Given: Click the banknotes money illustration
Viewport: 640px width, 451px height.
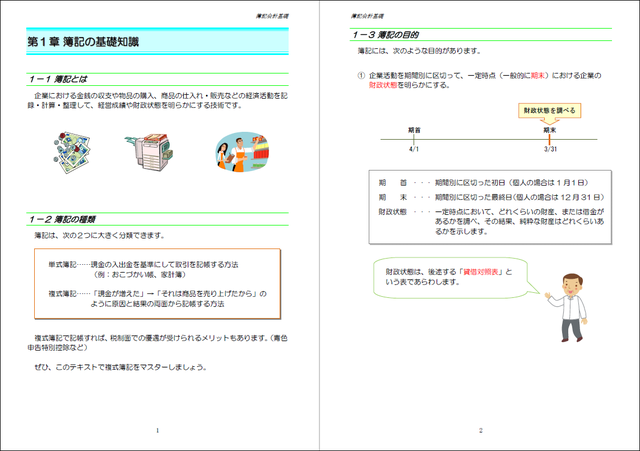Looking at the screenshot, I should [x=72, y=152].
